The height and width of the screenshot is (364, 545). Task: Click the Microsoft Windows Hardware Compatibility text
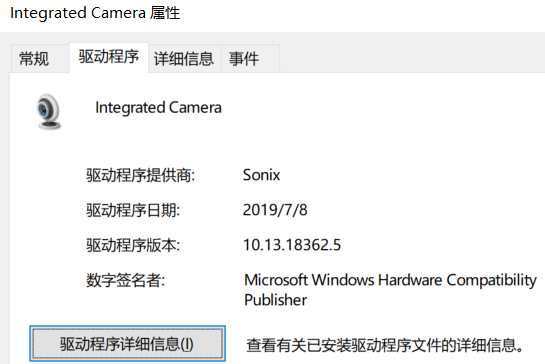(x=391, y=280)
